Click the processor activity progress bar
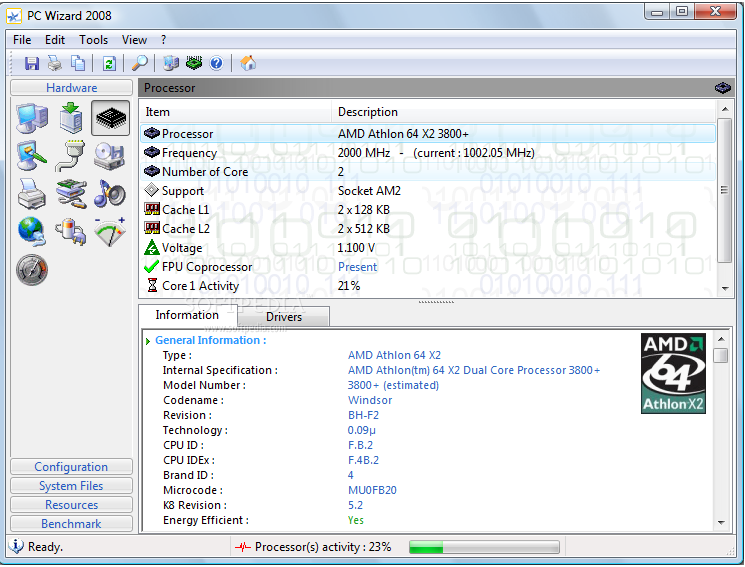The image size is (745, 567). point(484,547)
